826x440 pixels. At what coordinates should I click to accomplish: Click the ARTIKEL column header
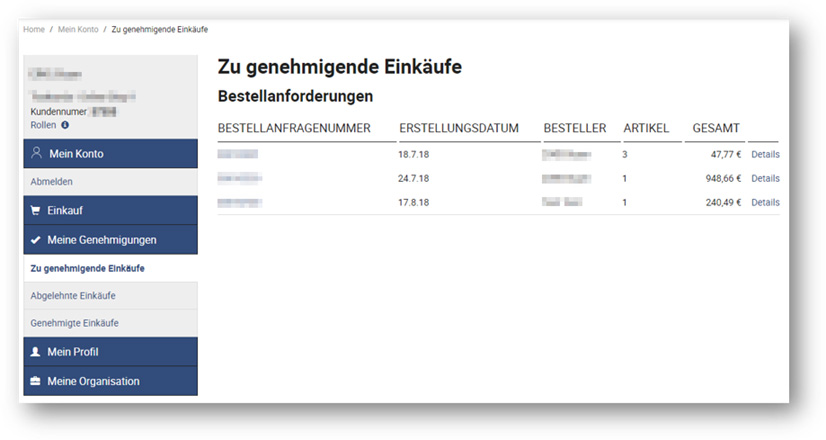(646, 128)
